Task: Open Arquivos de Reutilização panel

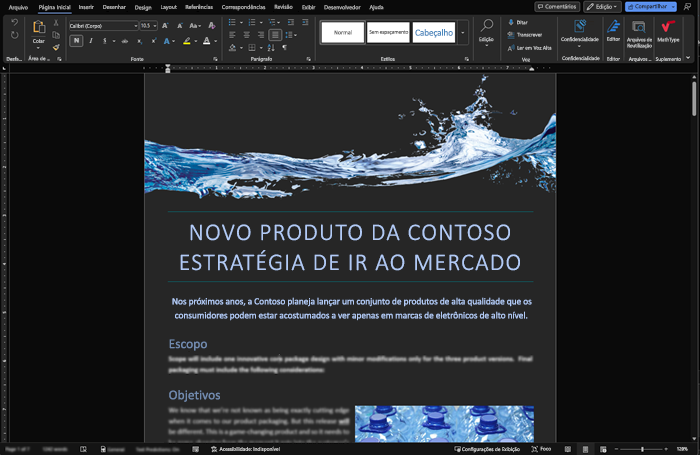Action: click(x=639, y=33)
